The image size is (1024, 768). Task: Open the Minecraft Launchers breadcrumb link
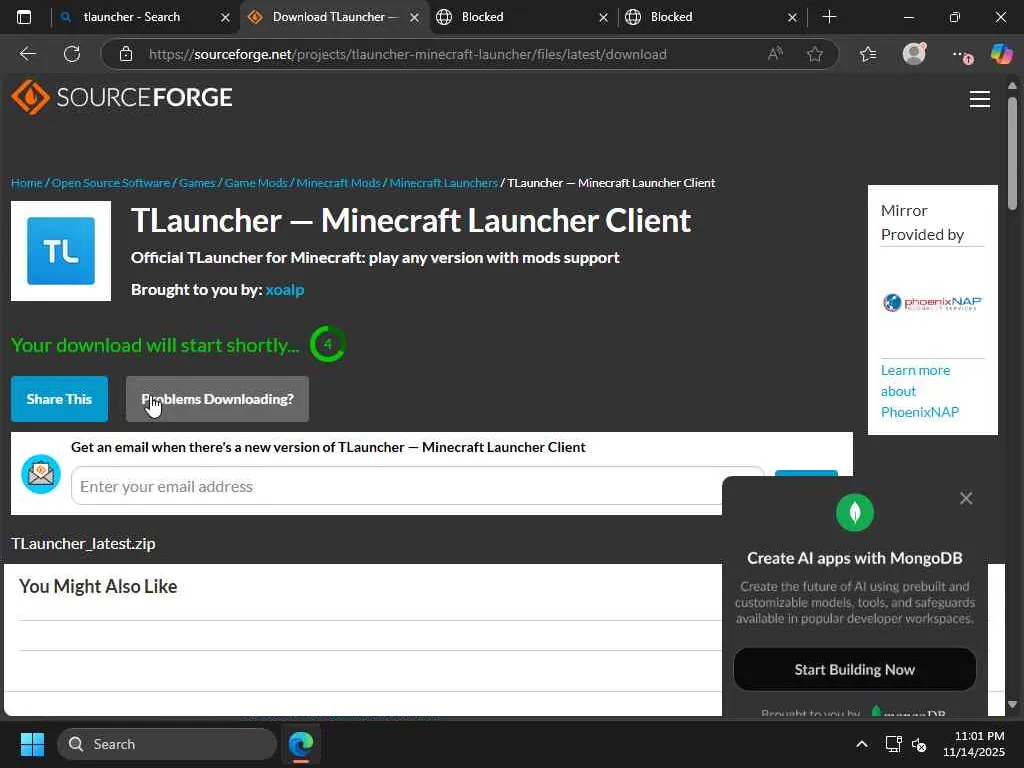point(443,183)
